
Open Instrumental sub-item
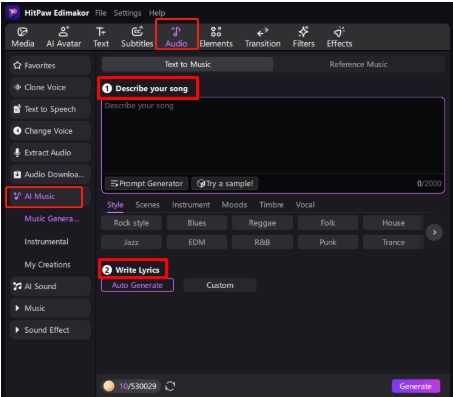point(46,242)
